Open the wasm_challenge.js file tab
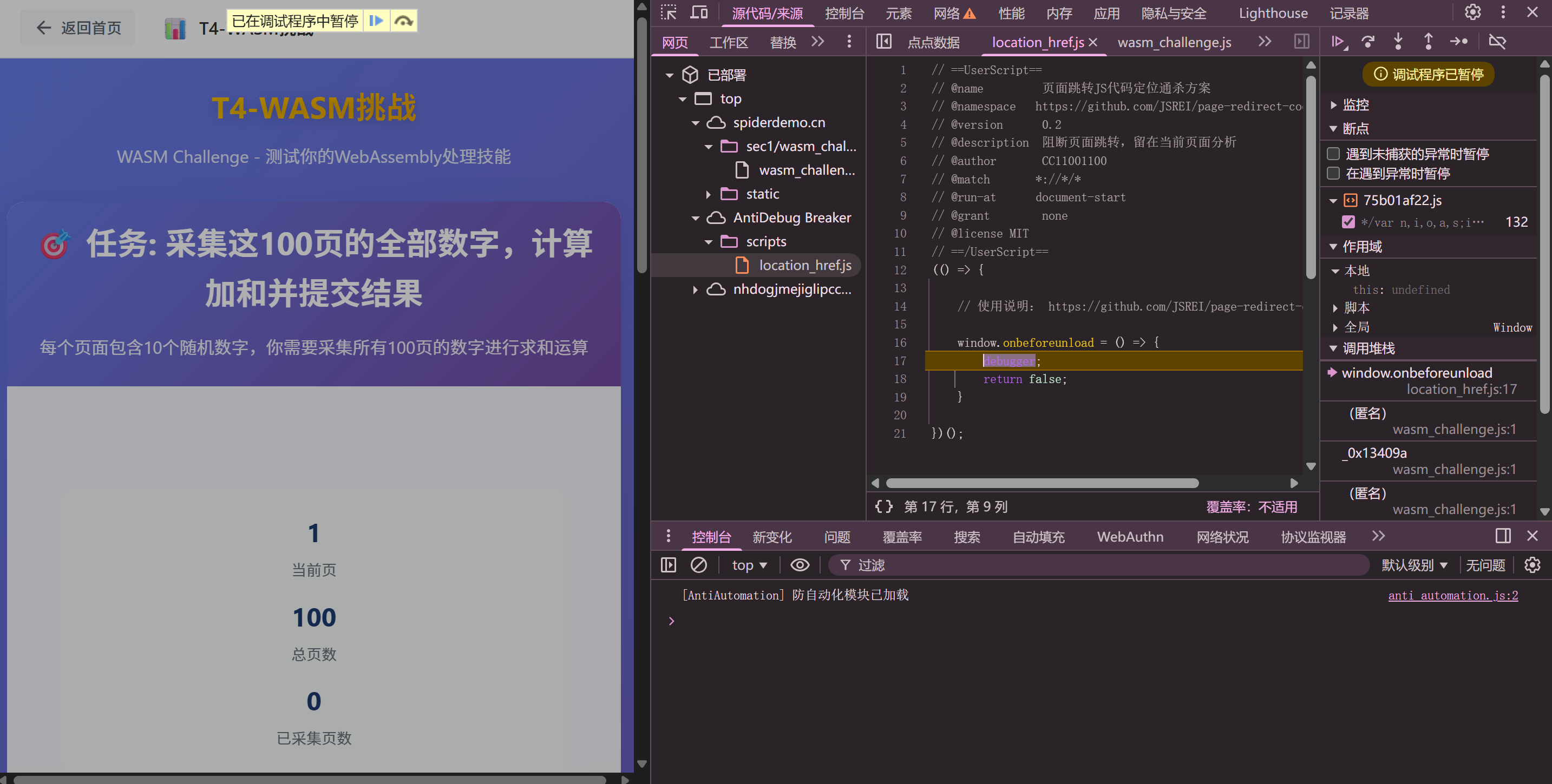 click(1174, 42)
